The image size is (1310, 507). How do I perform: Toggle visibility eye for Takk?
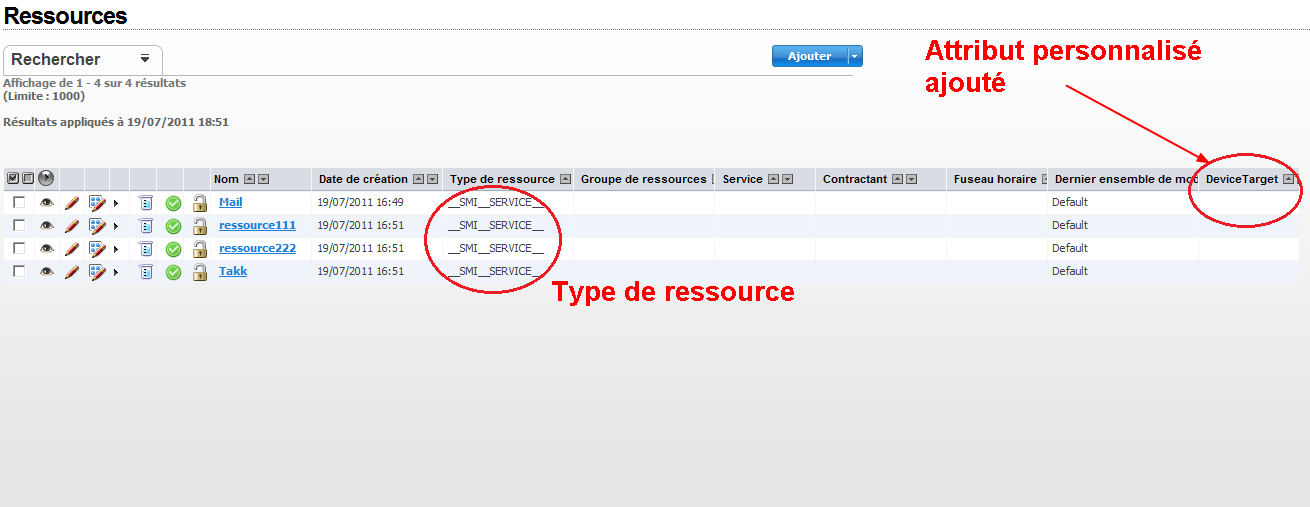click(47, 271)
